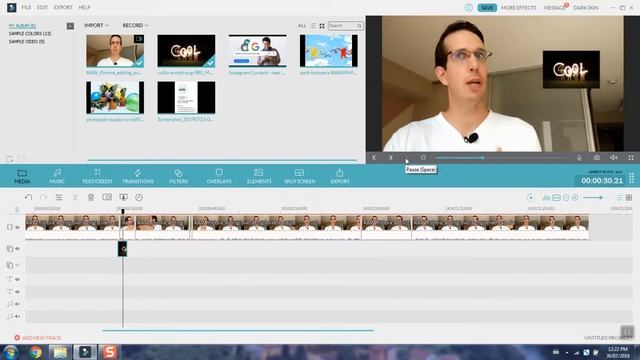
Task: Open the RECORD dropdown
Action: (x=135, y=25)
